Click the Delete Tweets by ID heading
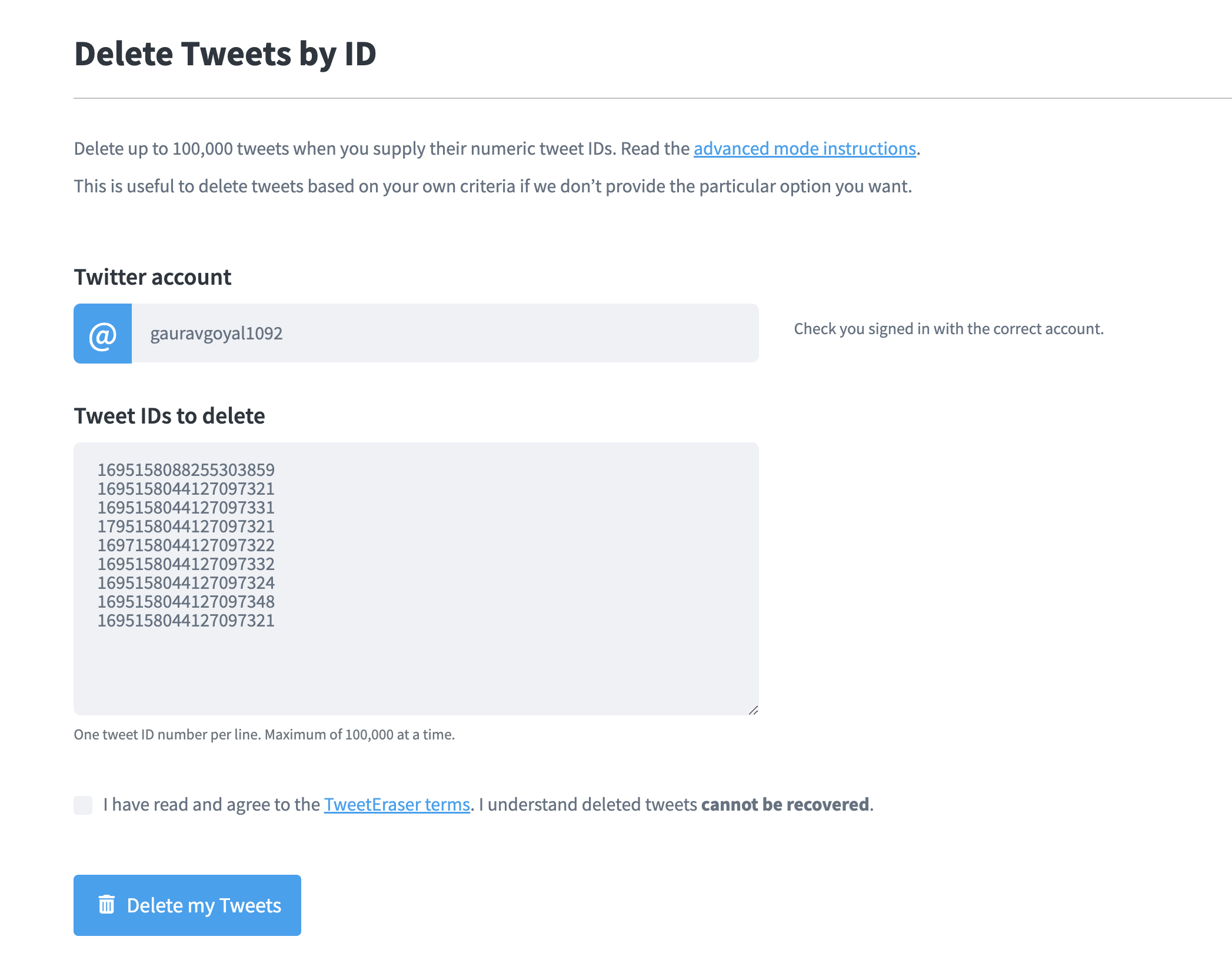The image size is (1232, 973). click(225, 54)
